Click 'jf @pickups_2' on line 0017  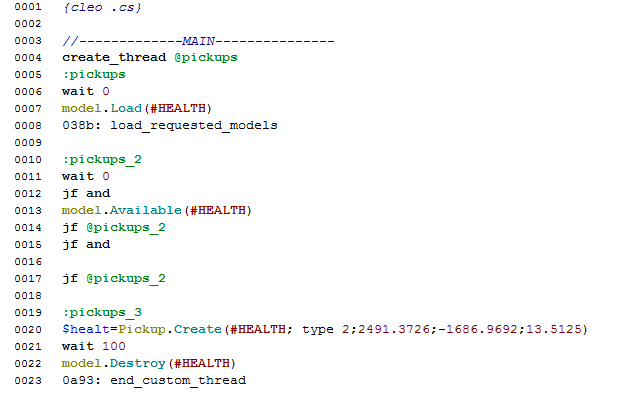coord(114,279)
